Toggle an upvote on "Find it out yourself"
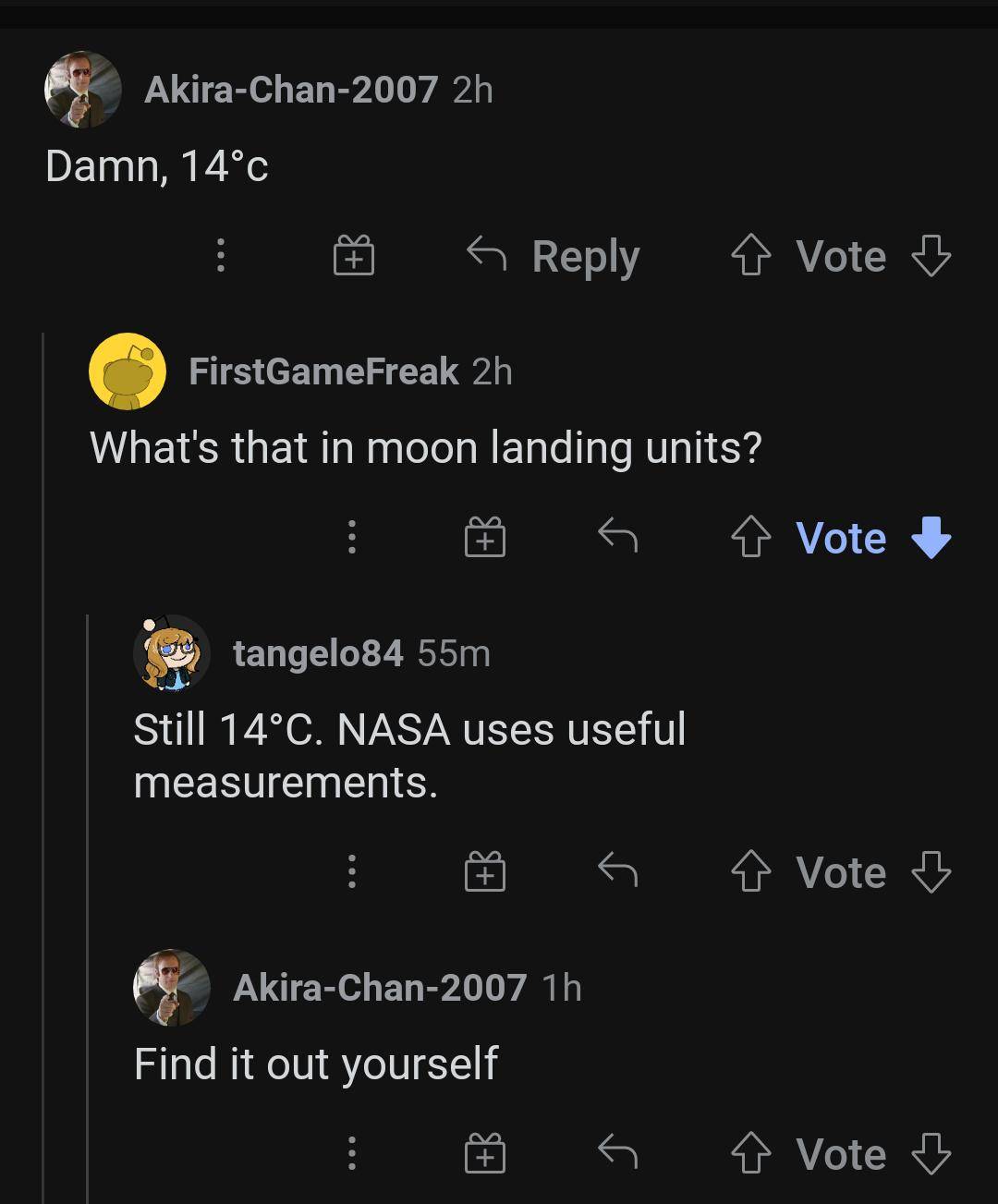 751,1152
